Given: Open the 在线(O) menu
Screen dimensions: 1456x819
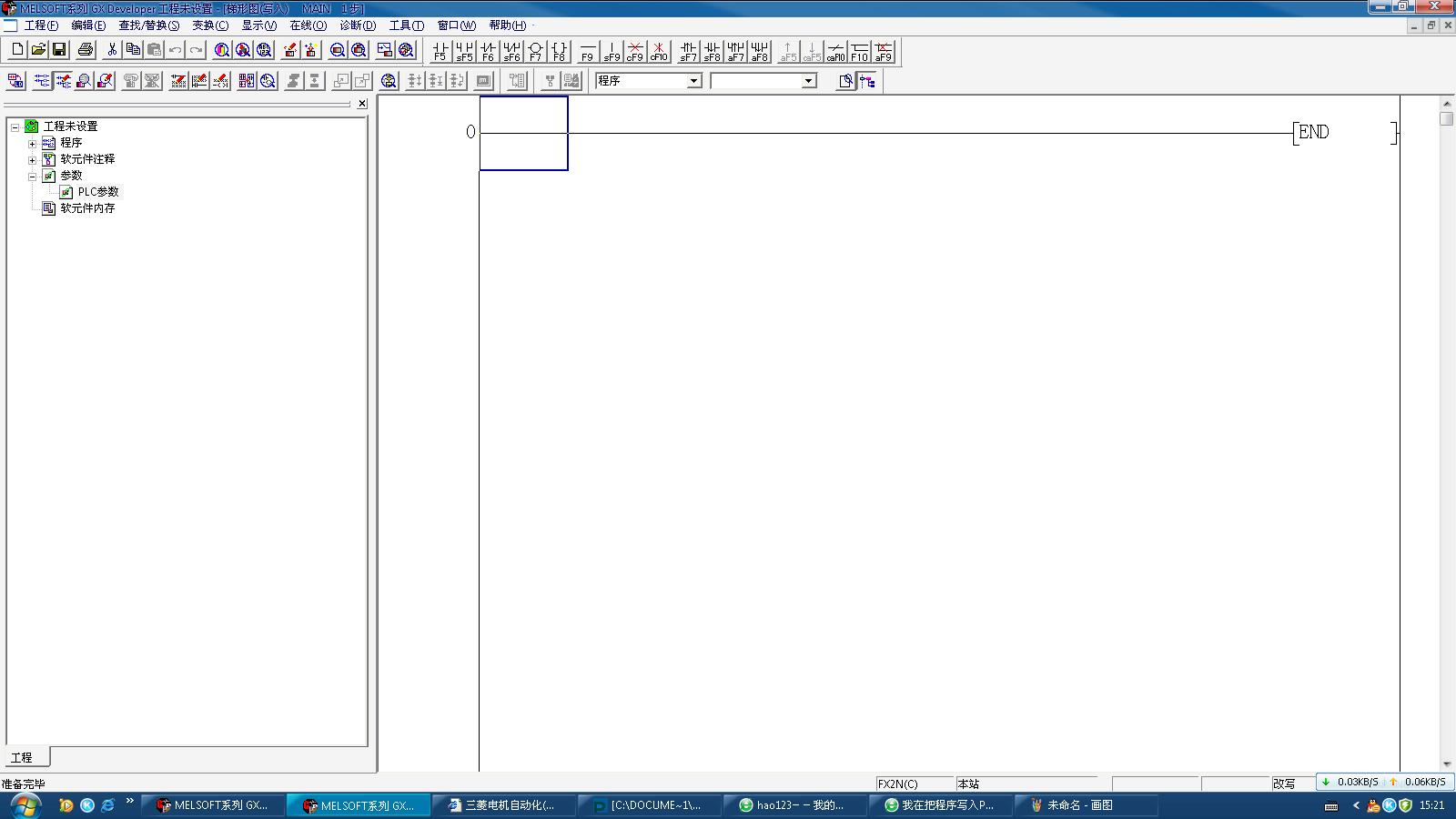Looking at the screenshot, I should click(x=308, y=25).
